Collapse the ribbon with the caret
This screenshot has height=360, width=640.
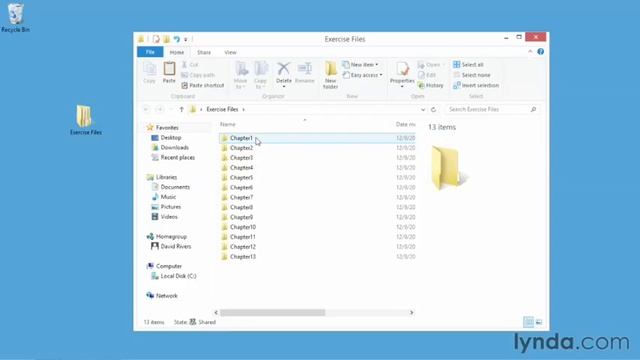[530, 51]
